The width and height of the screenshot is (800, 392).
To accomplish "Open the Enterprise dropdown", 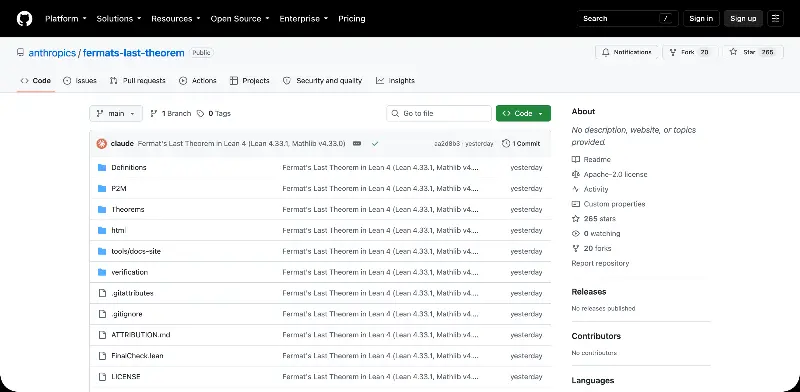I will (303, 19).
